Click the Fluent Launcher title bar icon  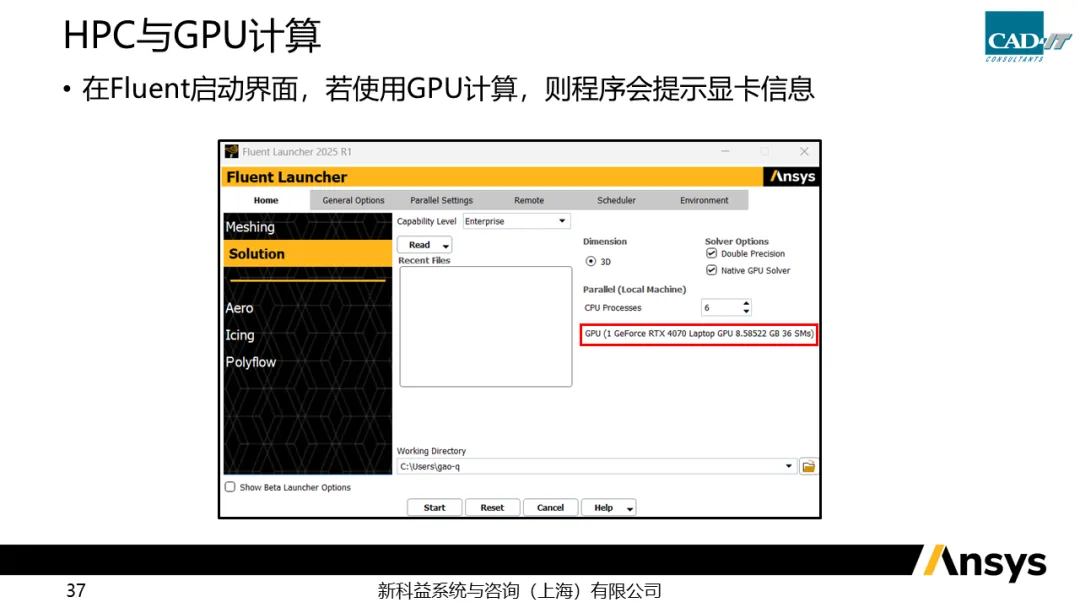coord(232,152)
